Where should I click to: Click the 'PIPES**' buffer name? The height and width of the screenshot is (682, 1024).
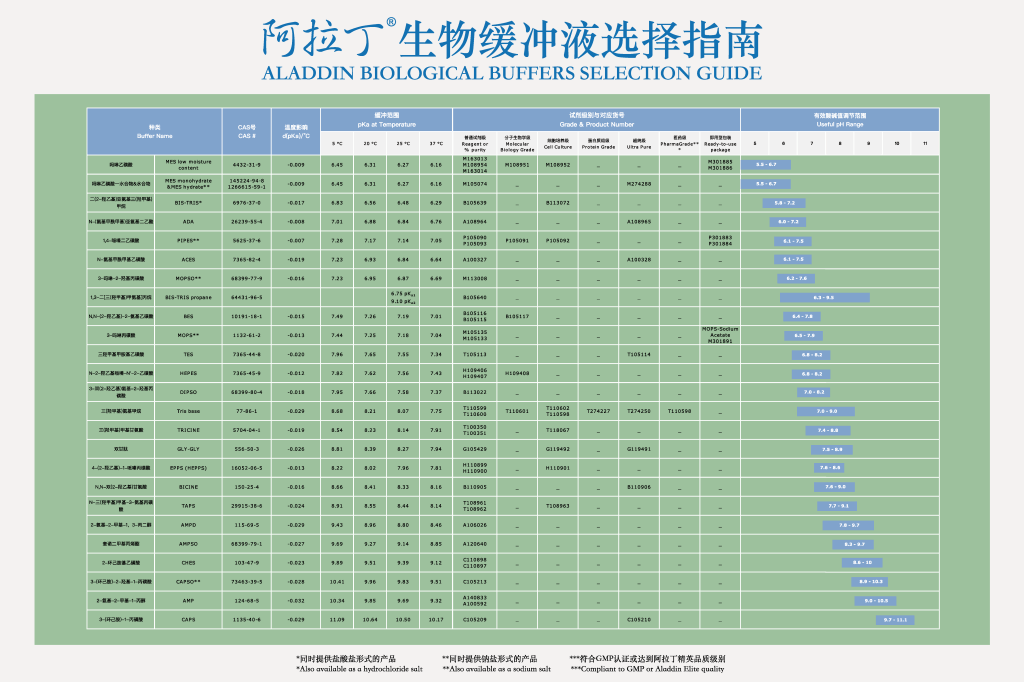pos(188,240)
